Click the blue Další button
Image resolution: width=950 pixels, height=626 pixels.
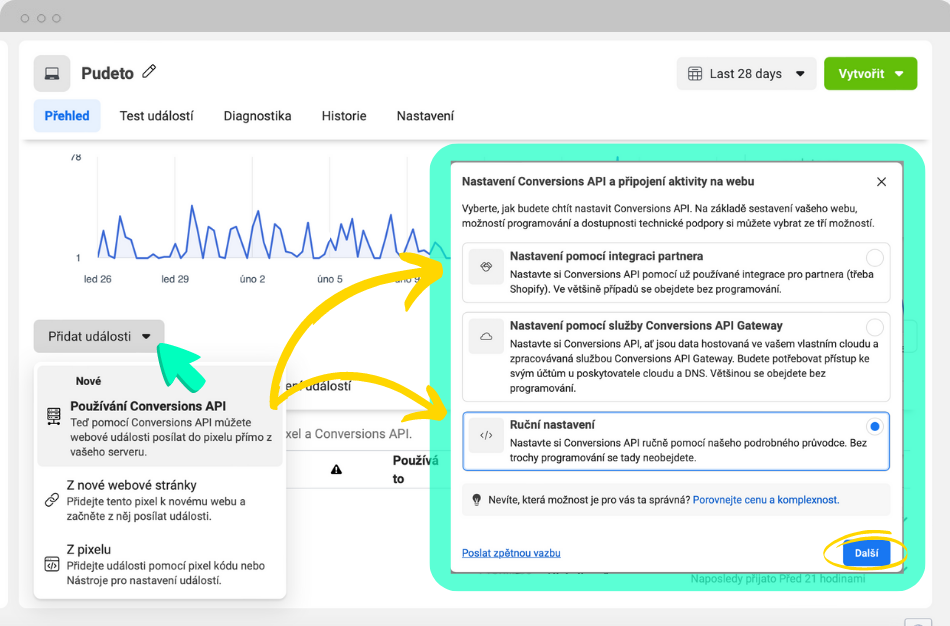866,553
